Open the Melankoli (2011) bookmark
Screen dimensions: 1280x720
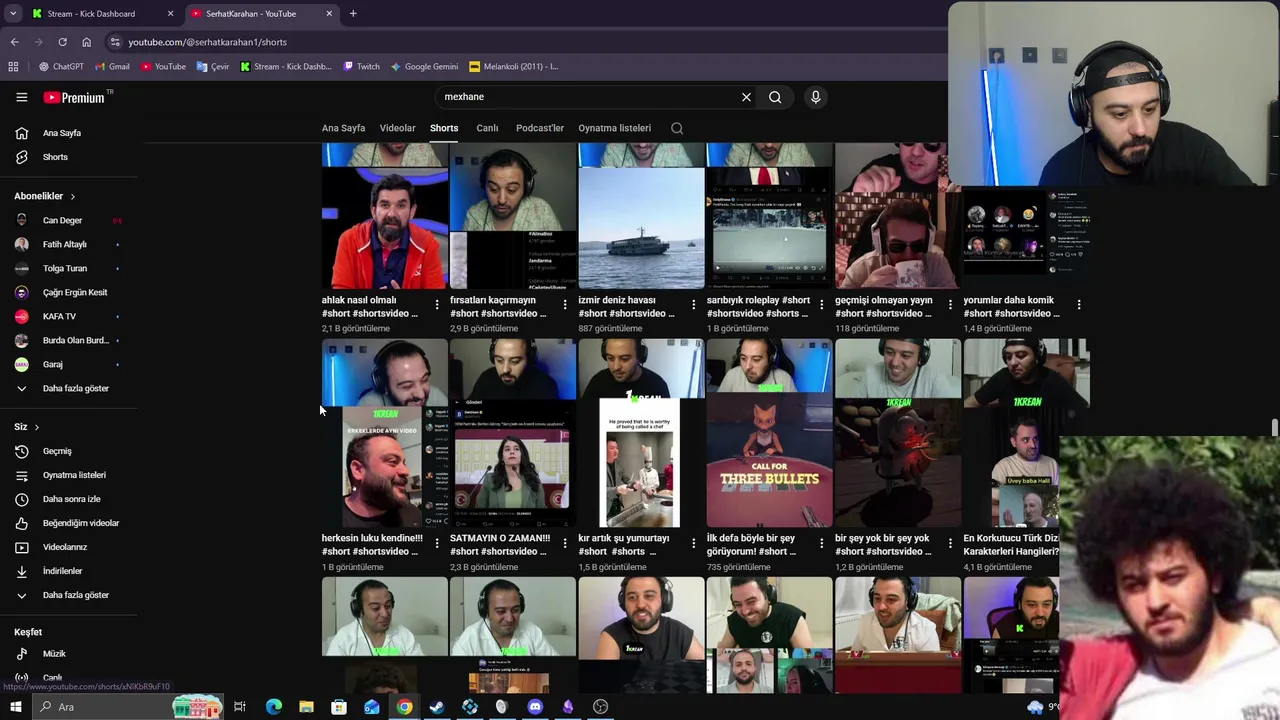point(513,67)
